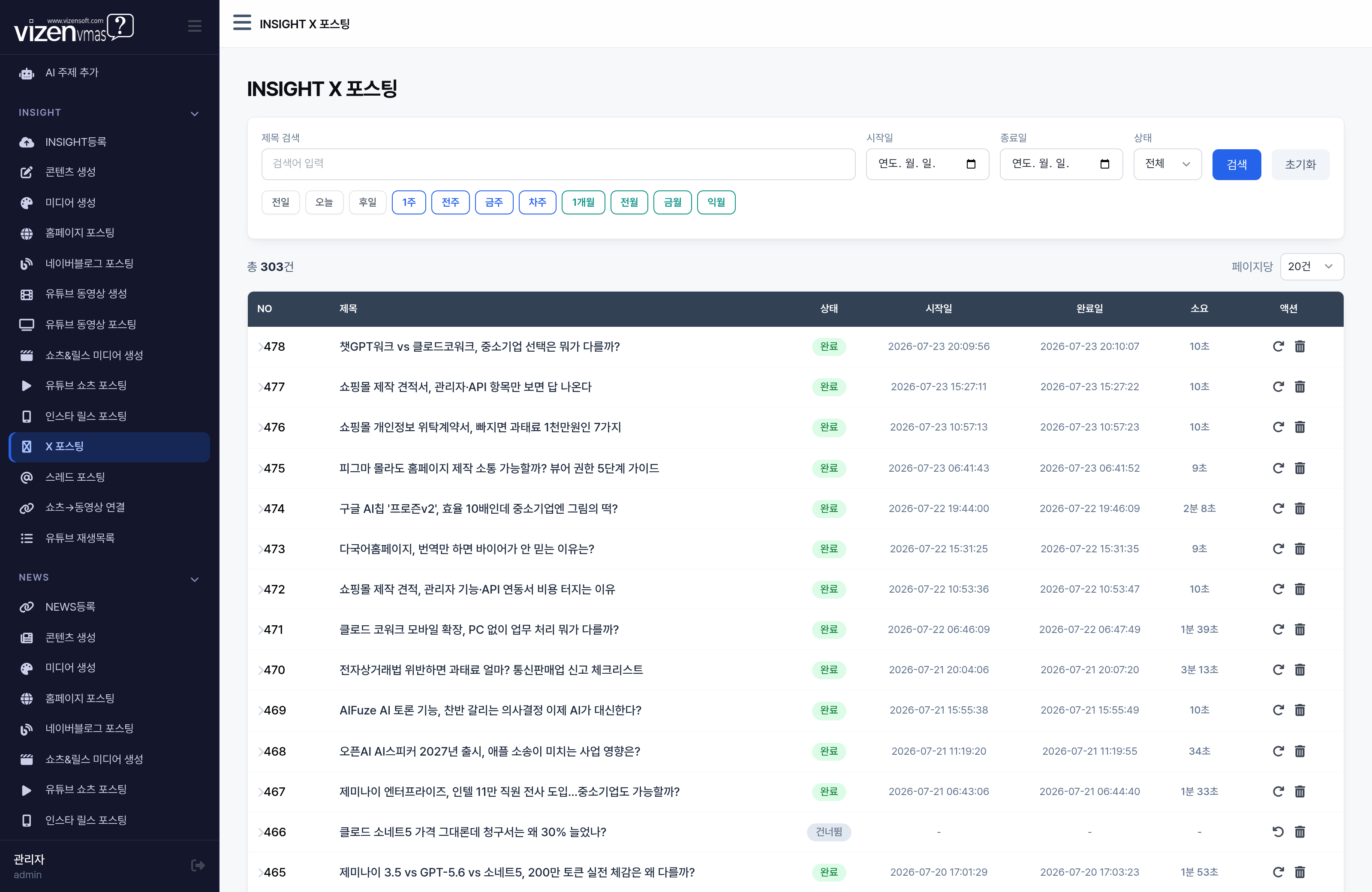Expand row 478 details chevron
The image size is (1372, 892).
260,347
